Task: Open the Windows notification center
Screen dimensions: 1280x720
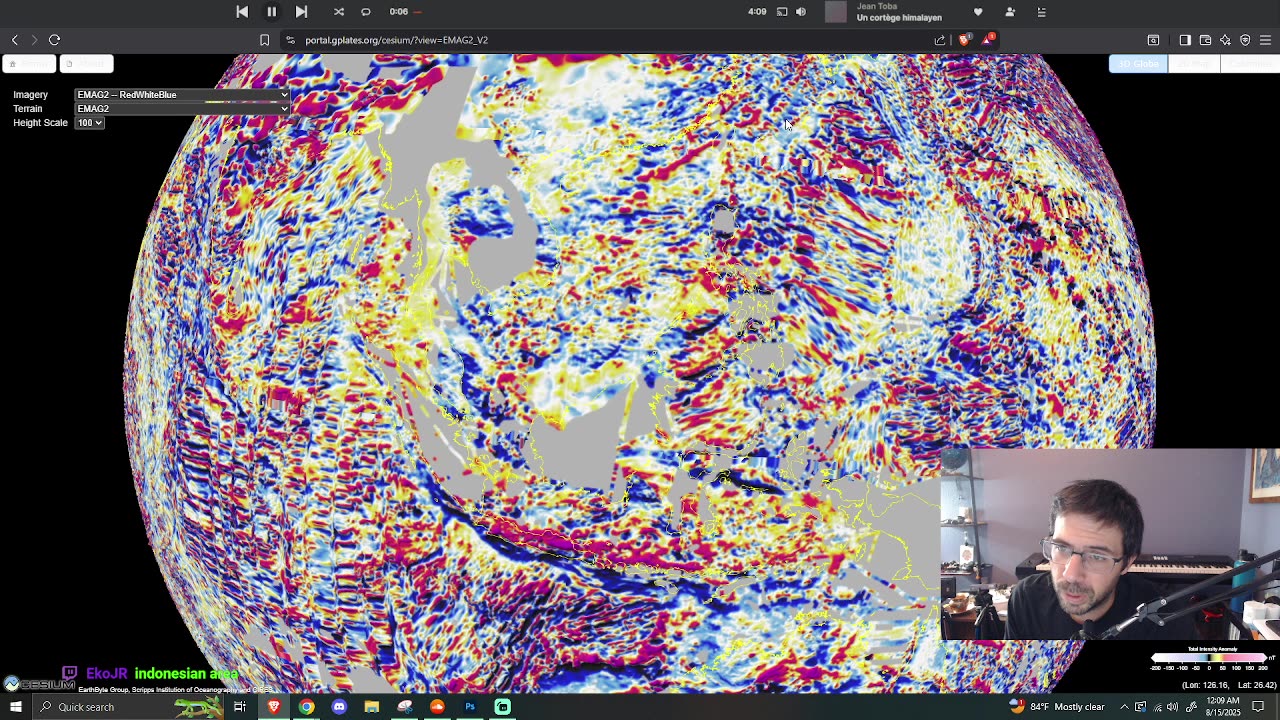Action: pyautogui.click(x=1258, y=707)
